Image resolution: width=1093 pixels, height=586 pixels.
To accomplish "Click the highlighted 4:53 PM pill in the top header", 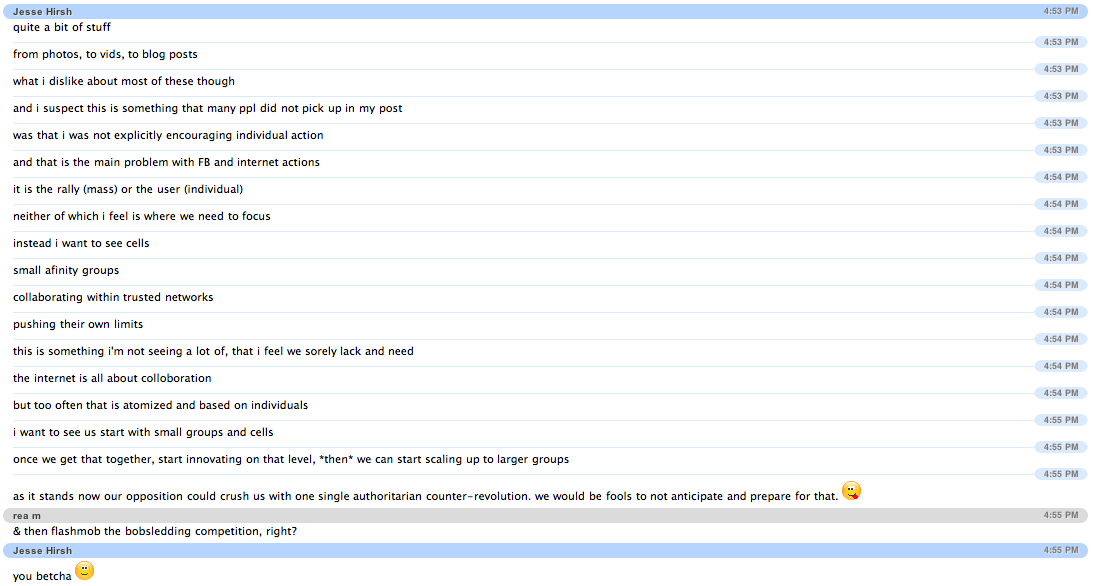I will tap(1060, 11).
